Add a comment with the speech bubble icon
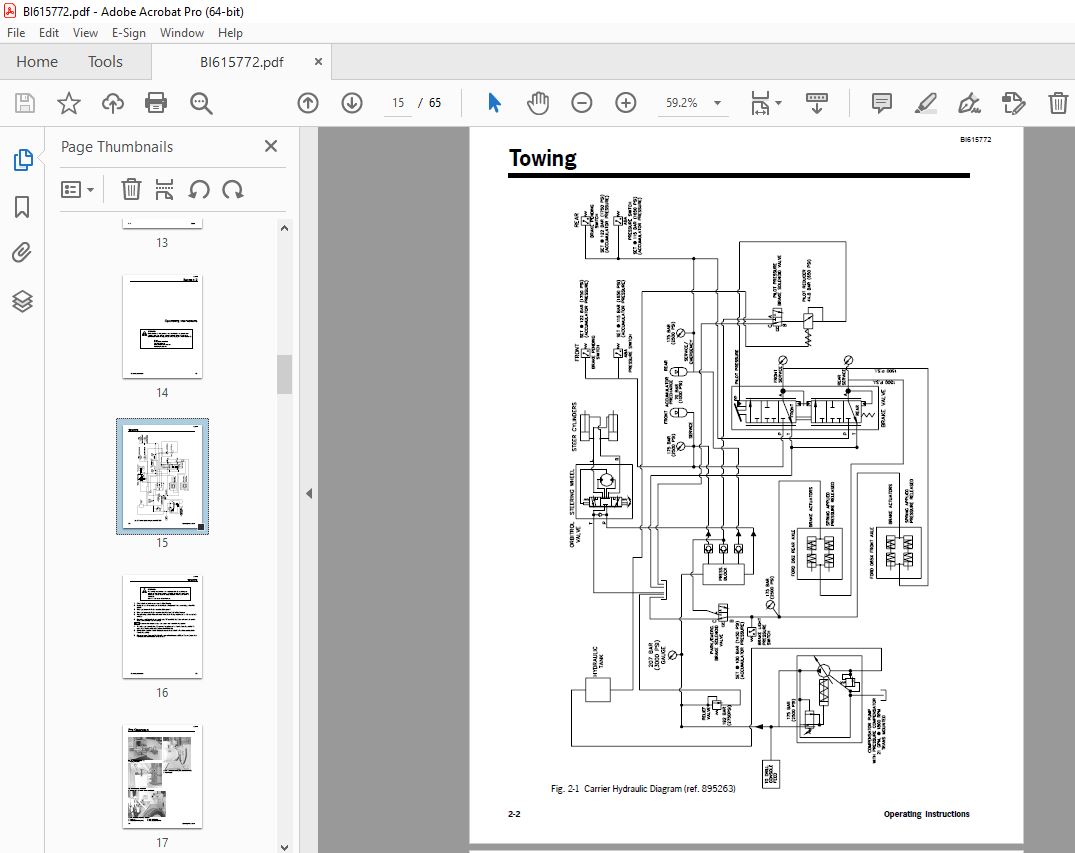 pyautogui.click(x=882, y=103)
